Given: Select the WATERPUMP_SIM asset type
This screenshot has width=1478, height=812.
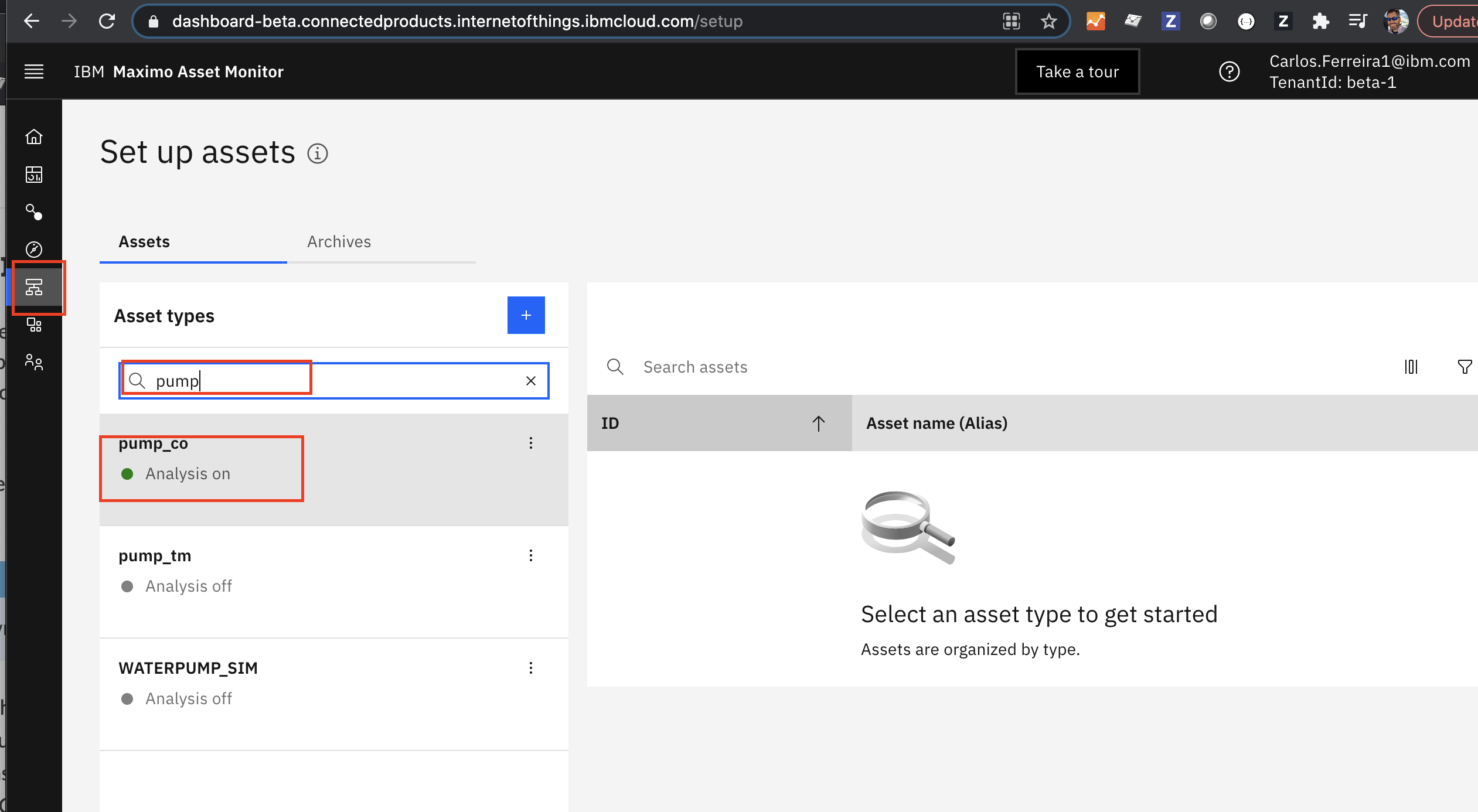Looking at the screenshot, I should click(334, 695).
